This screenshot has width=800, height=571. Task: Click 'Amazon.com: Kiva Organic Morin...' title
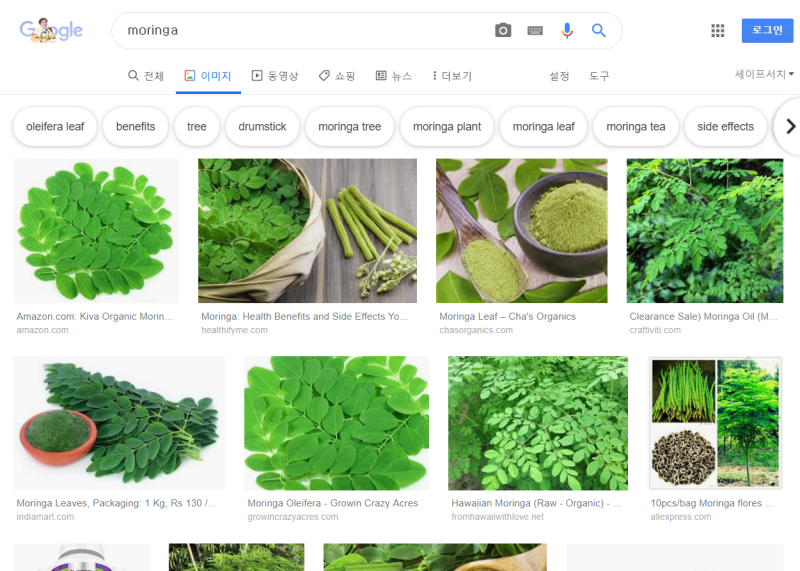94,316
